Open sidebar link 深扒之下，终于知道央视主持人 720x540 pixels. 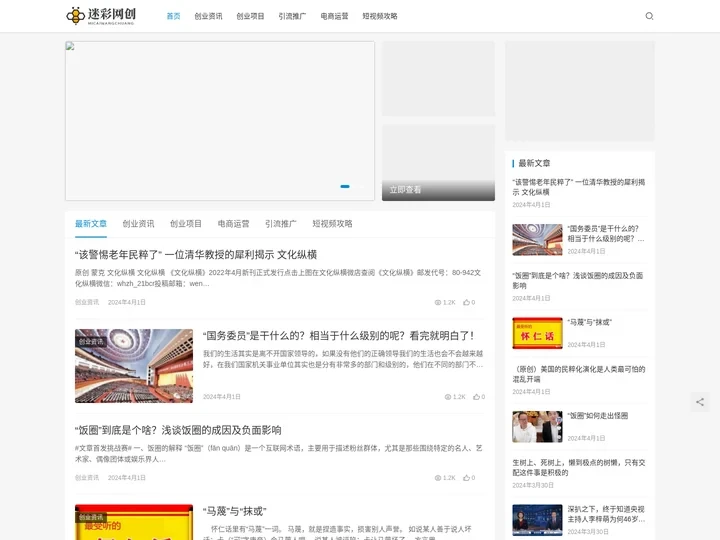point(606,514)
